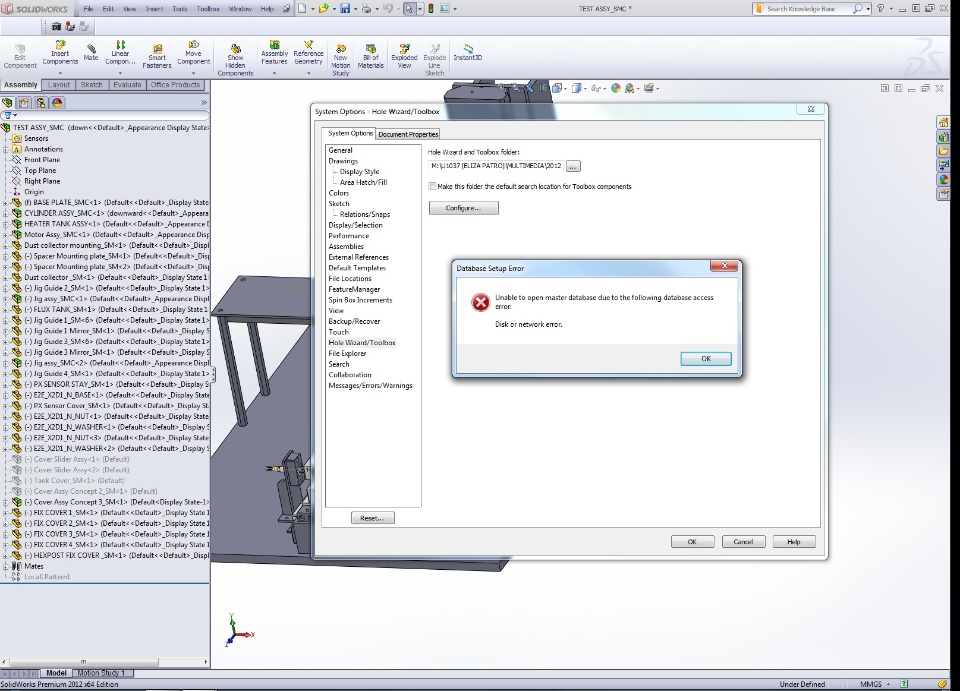Click the Search Knowledge Base field

point(802,9)
